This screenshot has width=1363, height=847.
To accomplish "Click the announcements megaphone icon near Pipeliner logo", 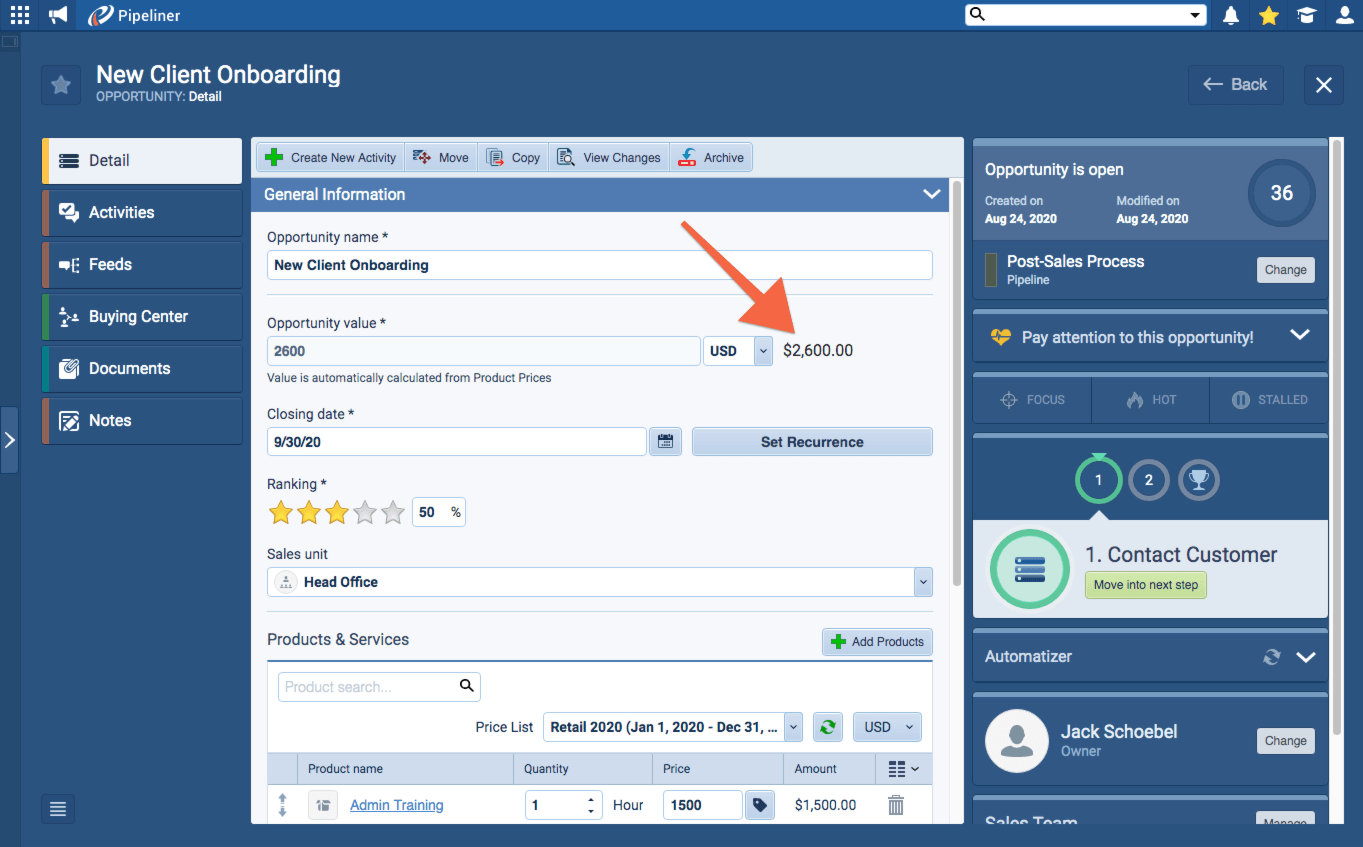I will tap(57, 15).
